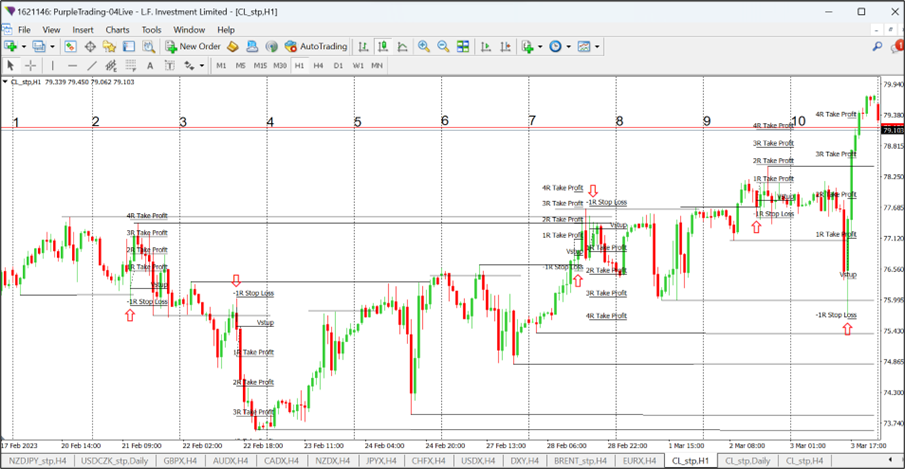This screenshot has height=469, width=905.
Task: Enable Chart Shift from right border
Action: pyautogui.click(x=506, y=46)
